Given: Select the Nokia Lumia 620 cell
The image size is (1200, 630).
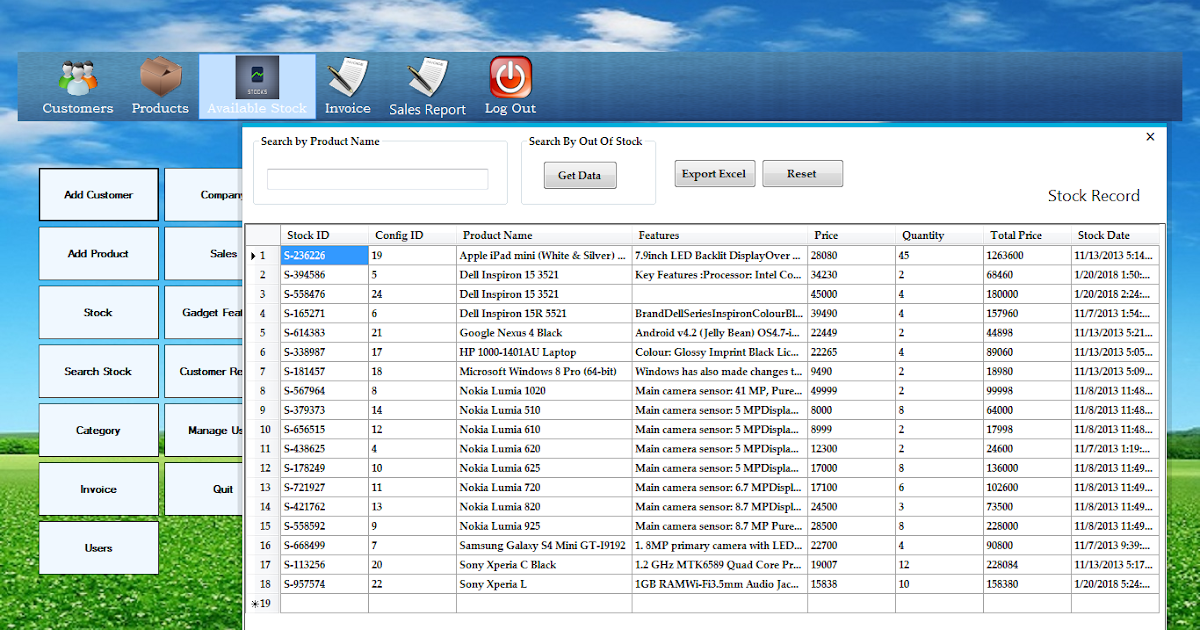Looking at the screenshot, I should click(544, 449).
